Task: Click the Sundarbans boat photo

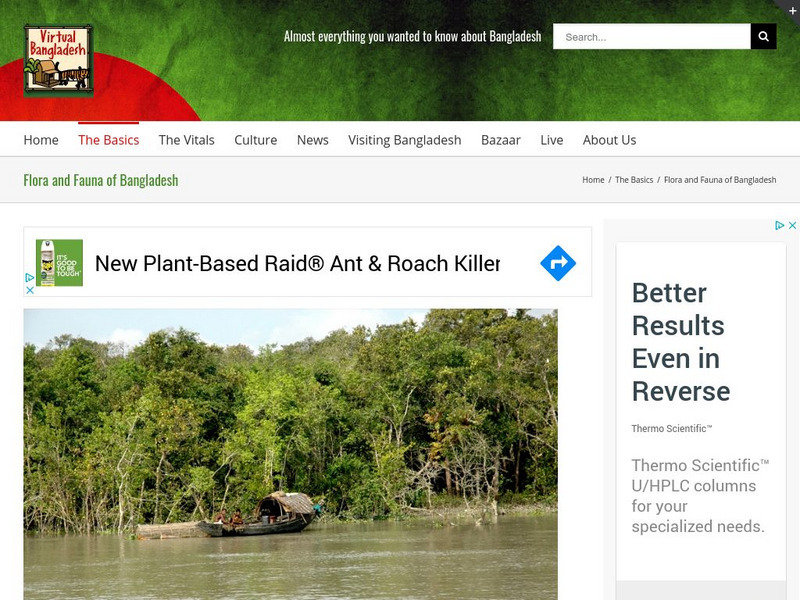Action: (290, 454)
